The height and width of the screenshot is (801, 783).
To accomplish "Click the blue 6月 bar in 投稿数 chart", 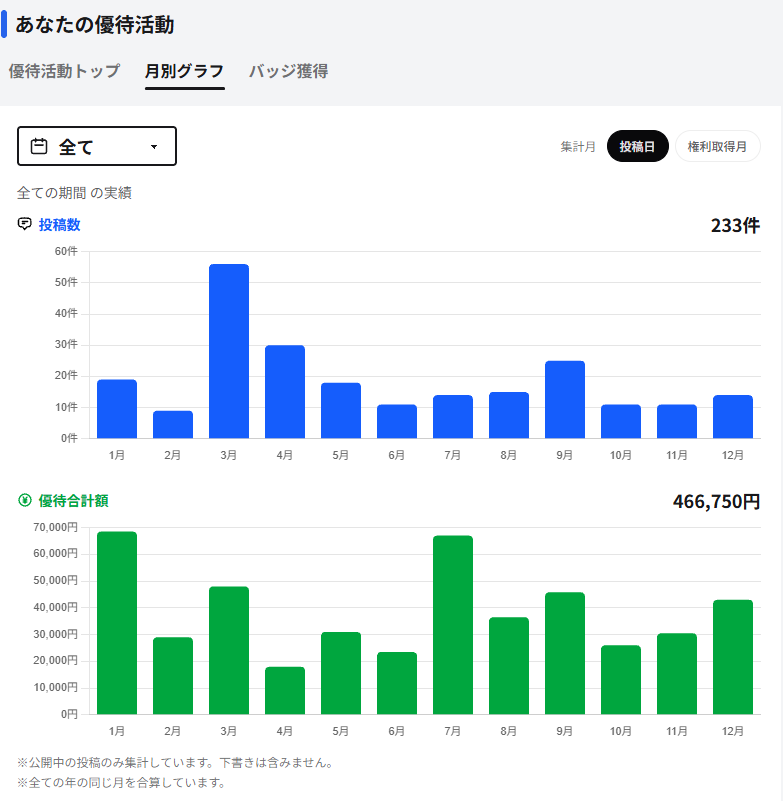I will coord(397,421).
